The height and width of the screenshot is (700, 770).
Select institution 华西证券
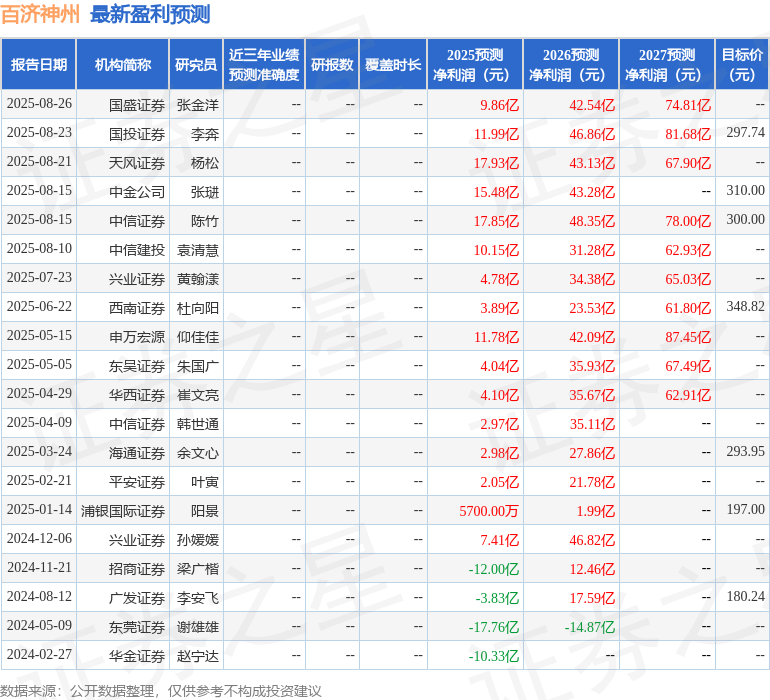coord(137,394)
